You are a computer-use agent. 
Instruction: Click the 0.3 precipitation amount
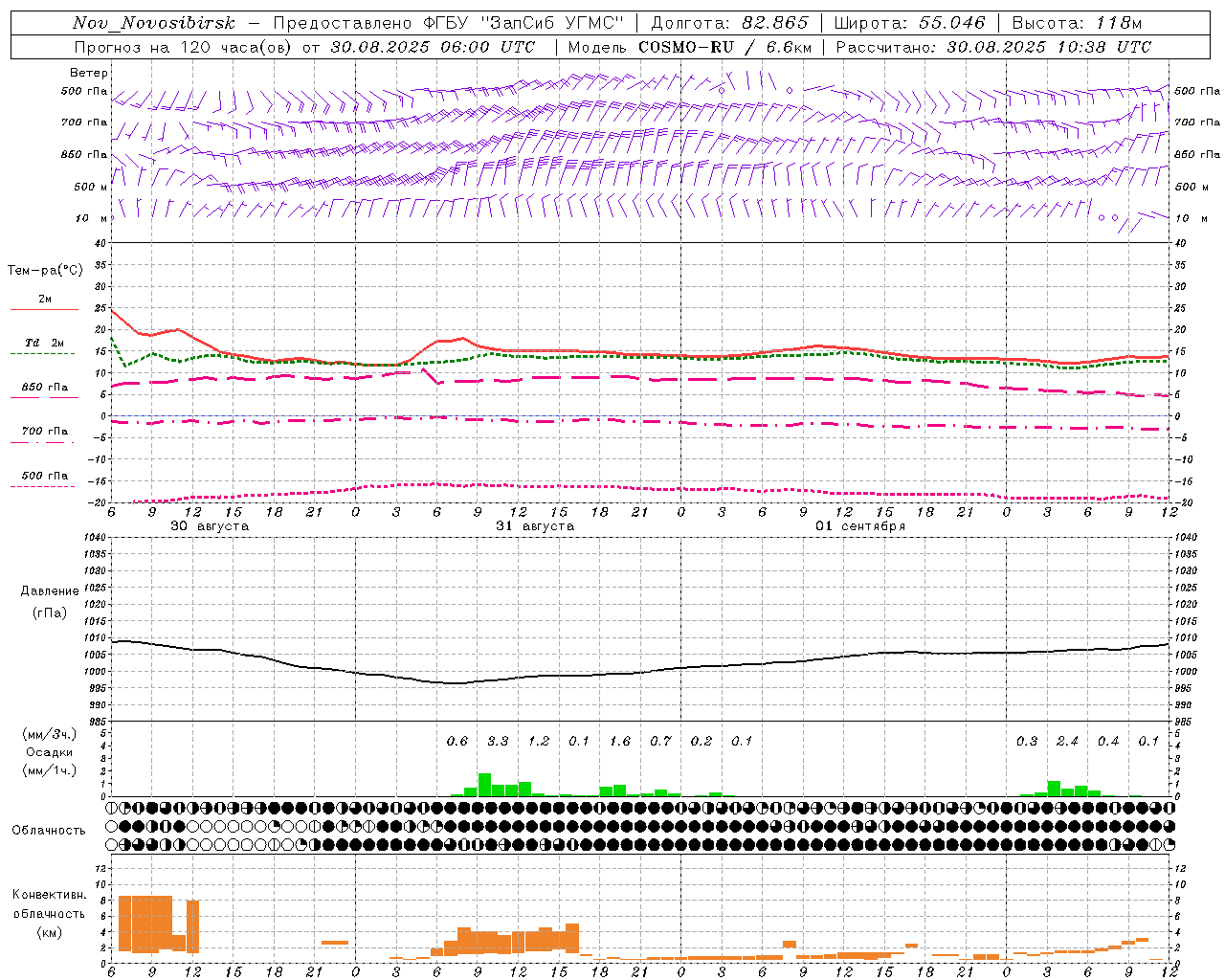[1027, 741]
